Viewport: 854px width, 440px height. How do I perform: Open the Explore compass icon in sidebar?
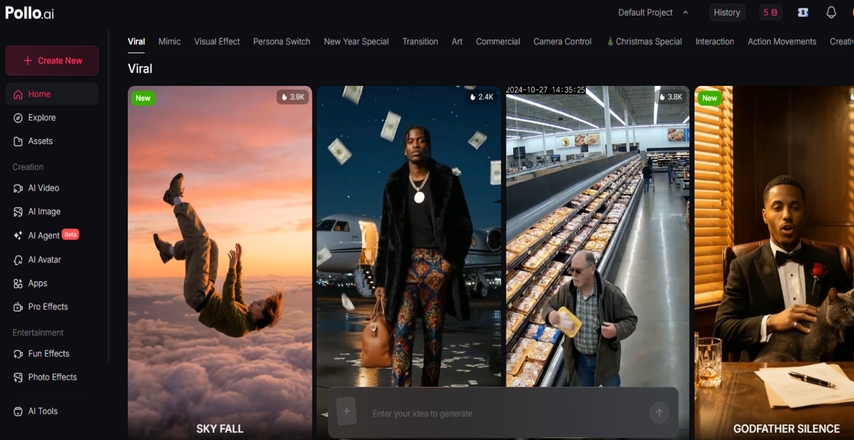(19, 118)
